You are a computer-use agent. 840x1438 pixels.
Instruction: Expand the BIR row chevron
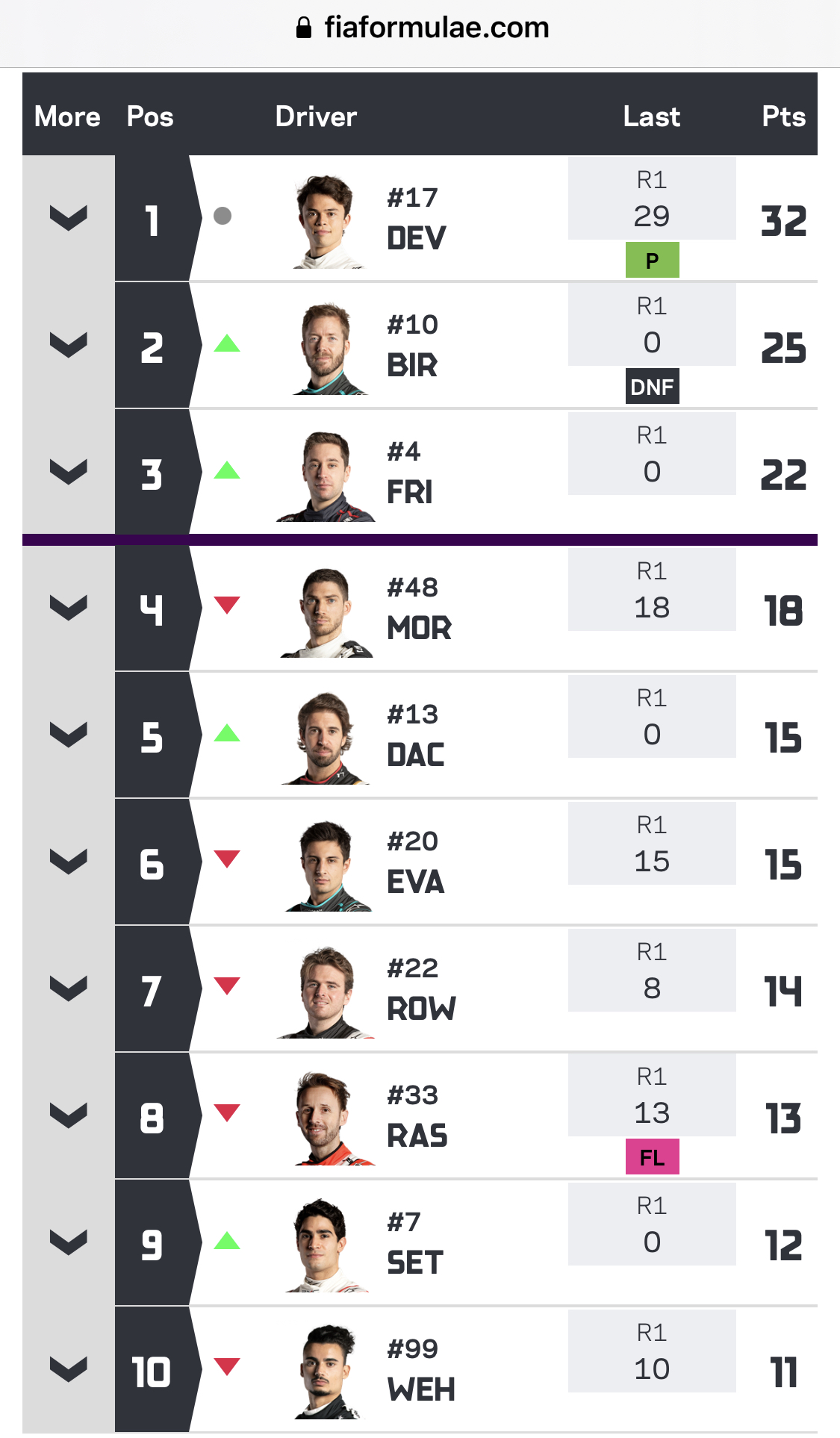point(69,345)
